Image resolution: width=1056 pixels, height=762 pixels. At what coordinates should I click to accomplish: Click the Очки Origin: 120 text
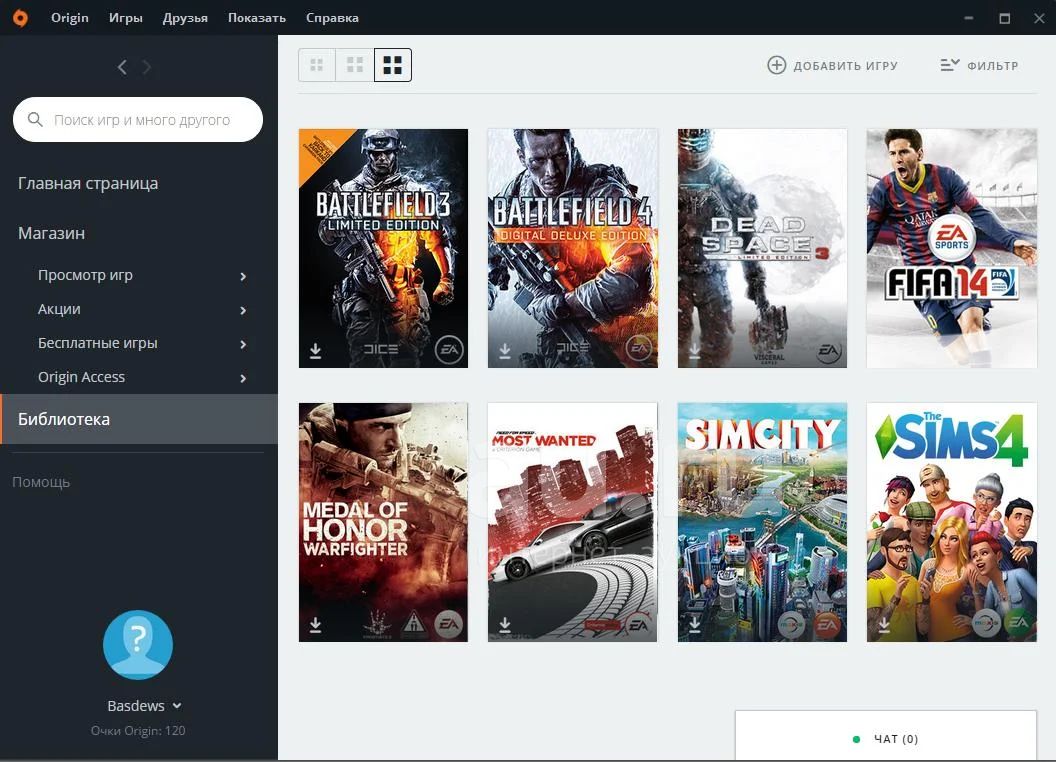(x=138, y=730)
